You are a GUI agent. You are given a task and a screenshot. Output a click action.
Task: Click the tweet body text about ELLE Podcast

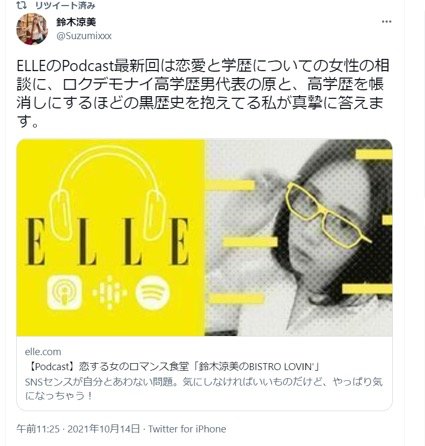click(x=203, y=94)
